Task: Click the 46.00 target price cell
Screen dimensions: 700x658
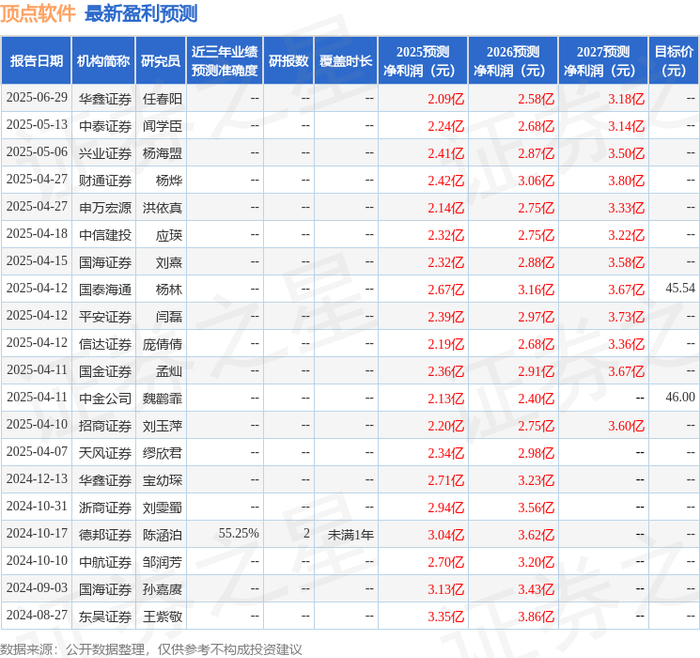Action: pos(680,397)
